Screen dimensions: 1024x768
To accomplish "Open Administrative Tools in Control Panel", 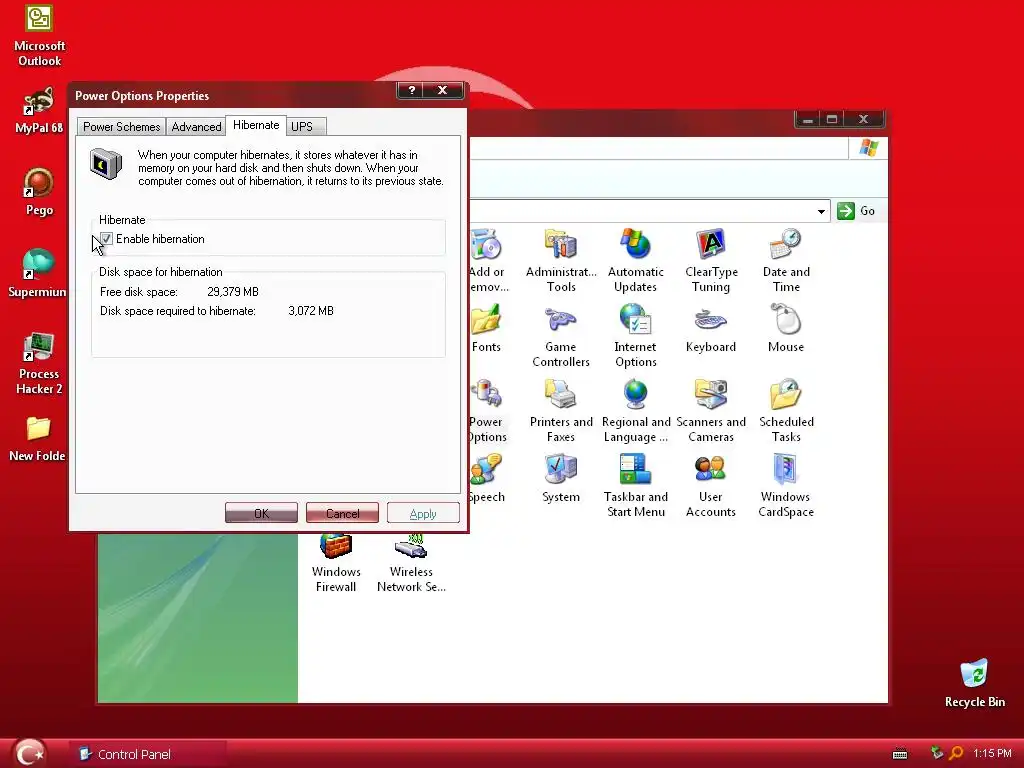I will [561, 260].
